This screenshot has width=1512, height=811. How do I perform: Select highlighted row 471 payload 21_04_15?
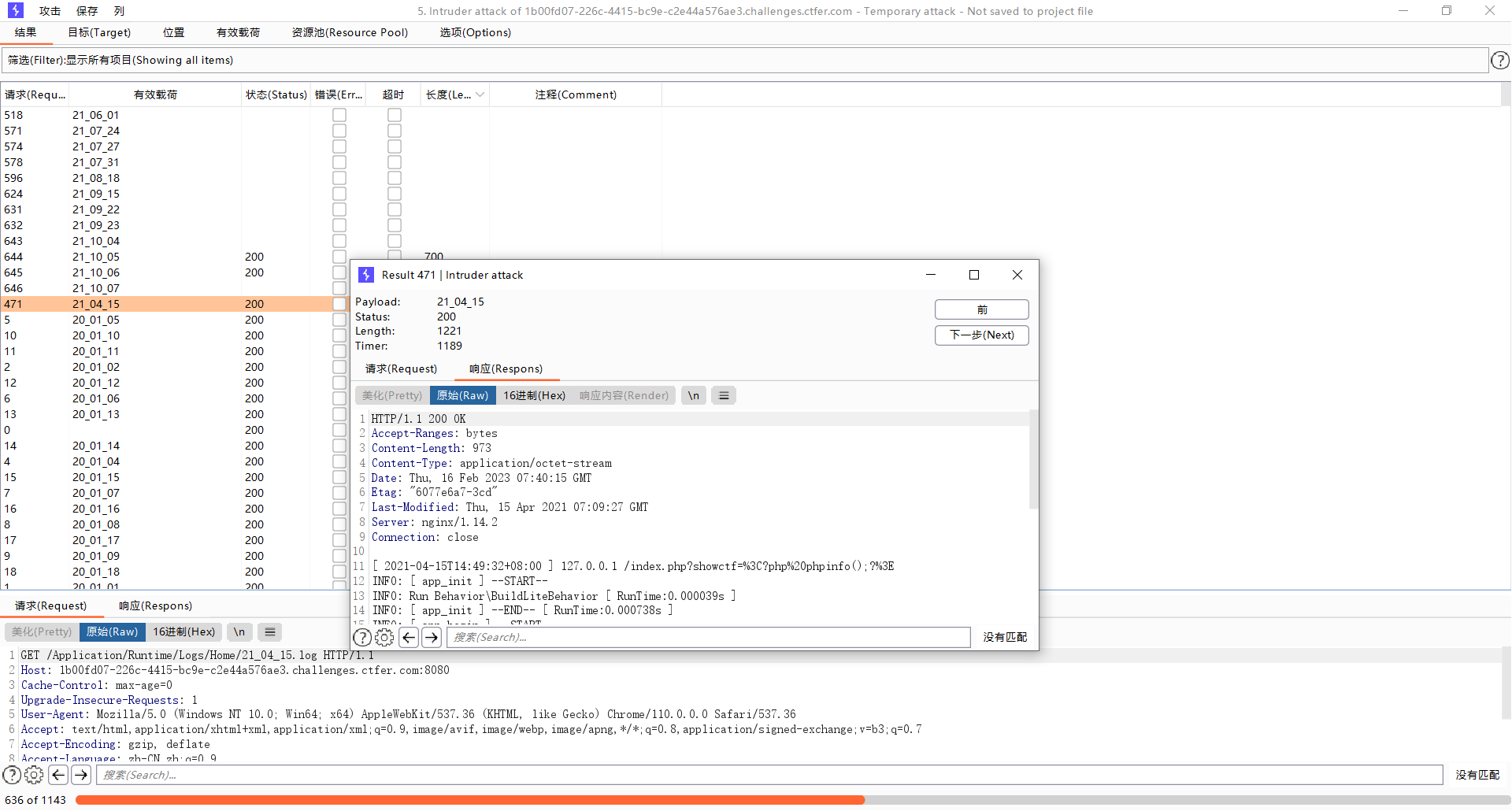(173, 304)
